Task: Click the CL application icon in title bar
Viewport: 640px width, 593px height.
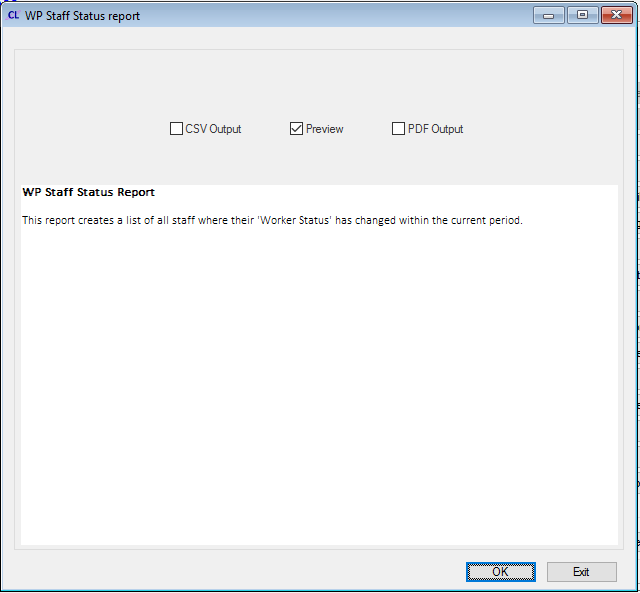Action: (13, 16)
